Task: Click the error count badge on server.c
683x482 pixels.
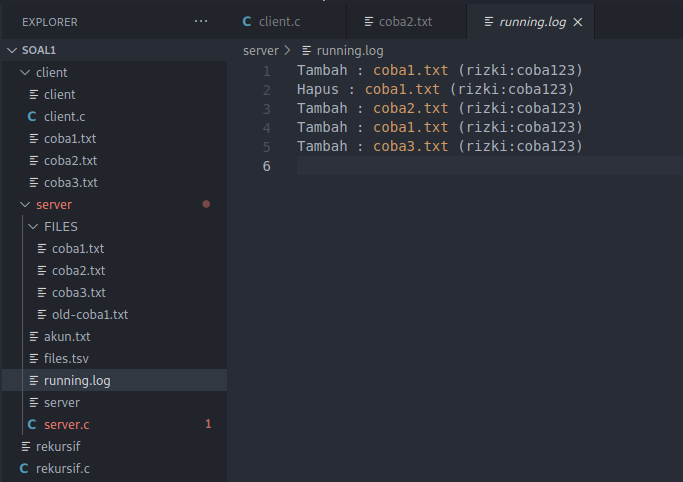Action: click(x=208, y=424)
